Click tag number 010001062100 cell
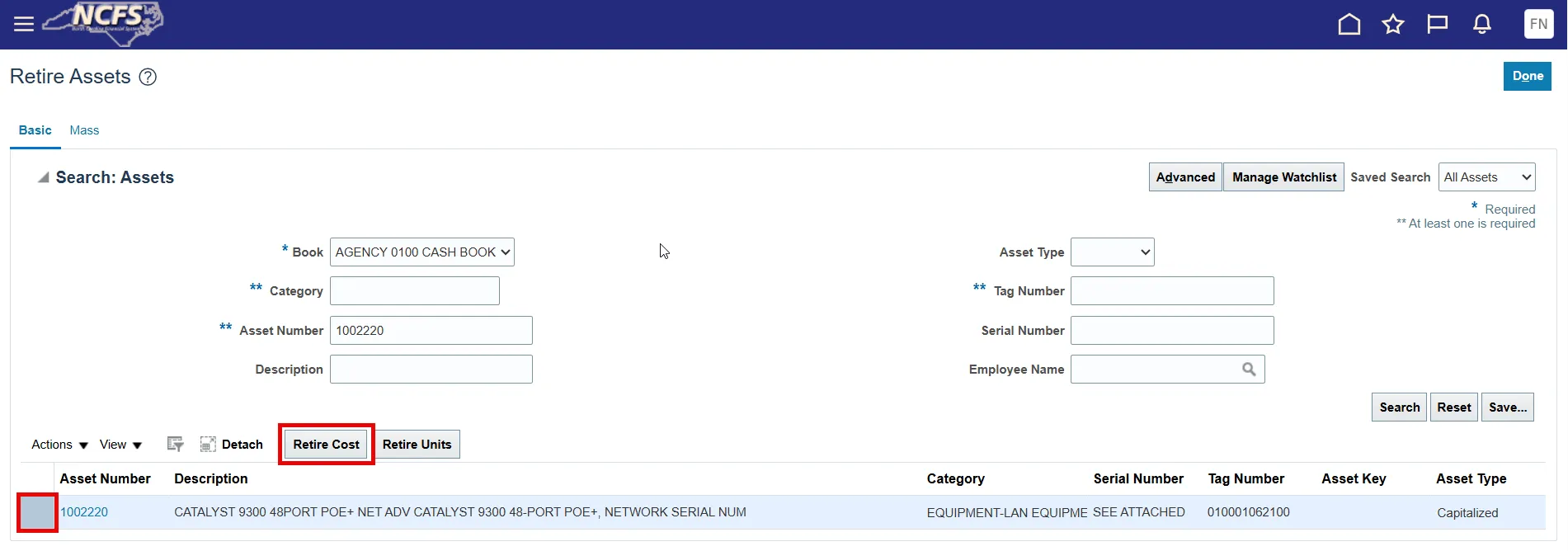 pyautogui.click(x=1249, y=511)
